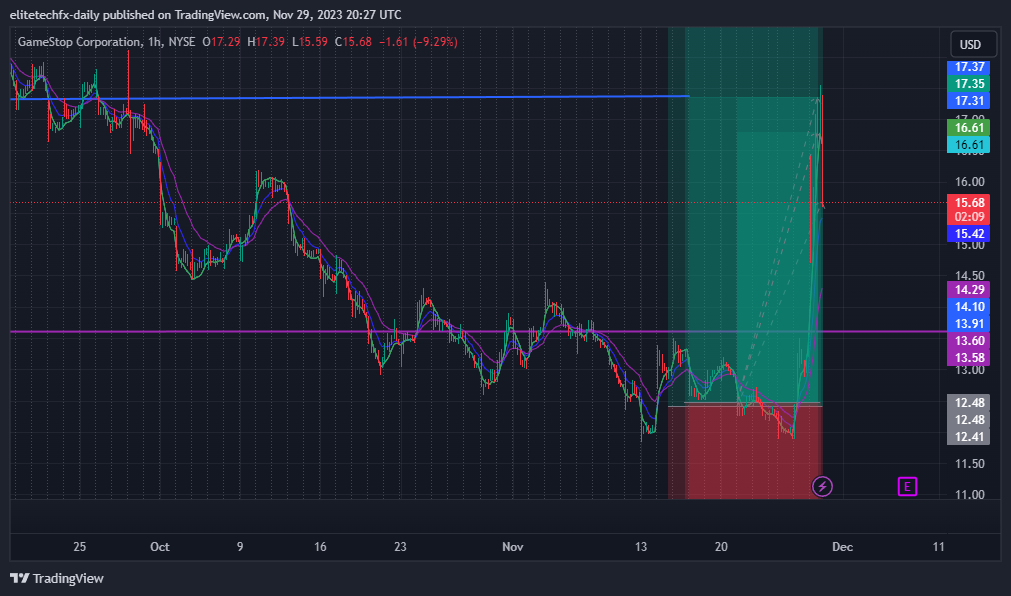Image resolution: width=1011 pixels, height=596 pixels.
Task: Click the lightning bolt event marker
Action: coord(821,486)
